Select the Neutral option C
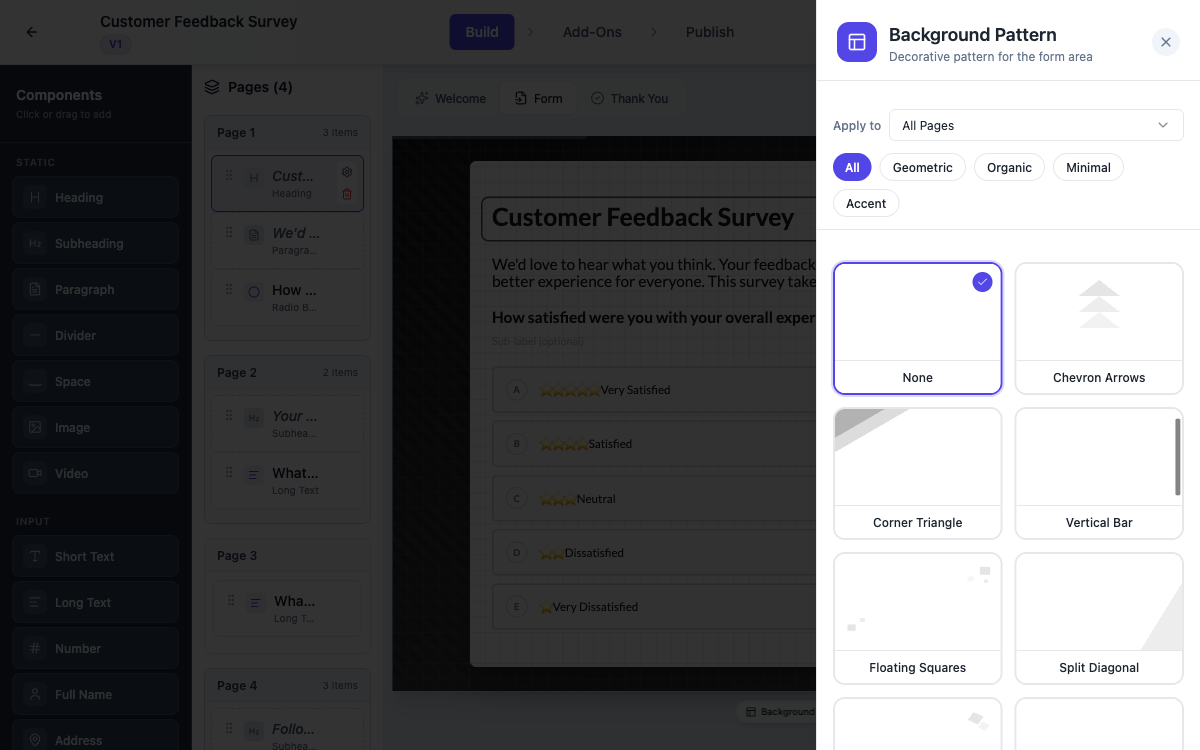1200x750 pixels. 655,498
